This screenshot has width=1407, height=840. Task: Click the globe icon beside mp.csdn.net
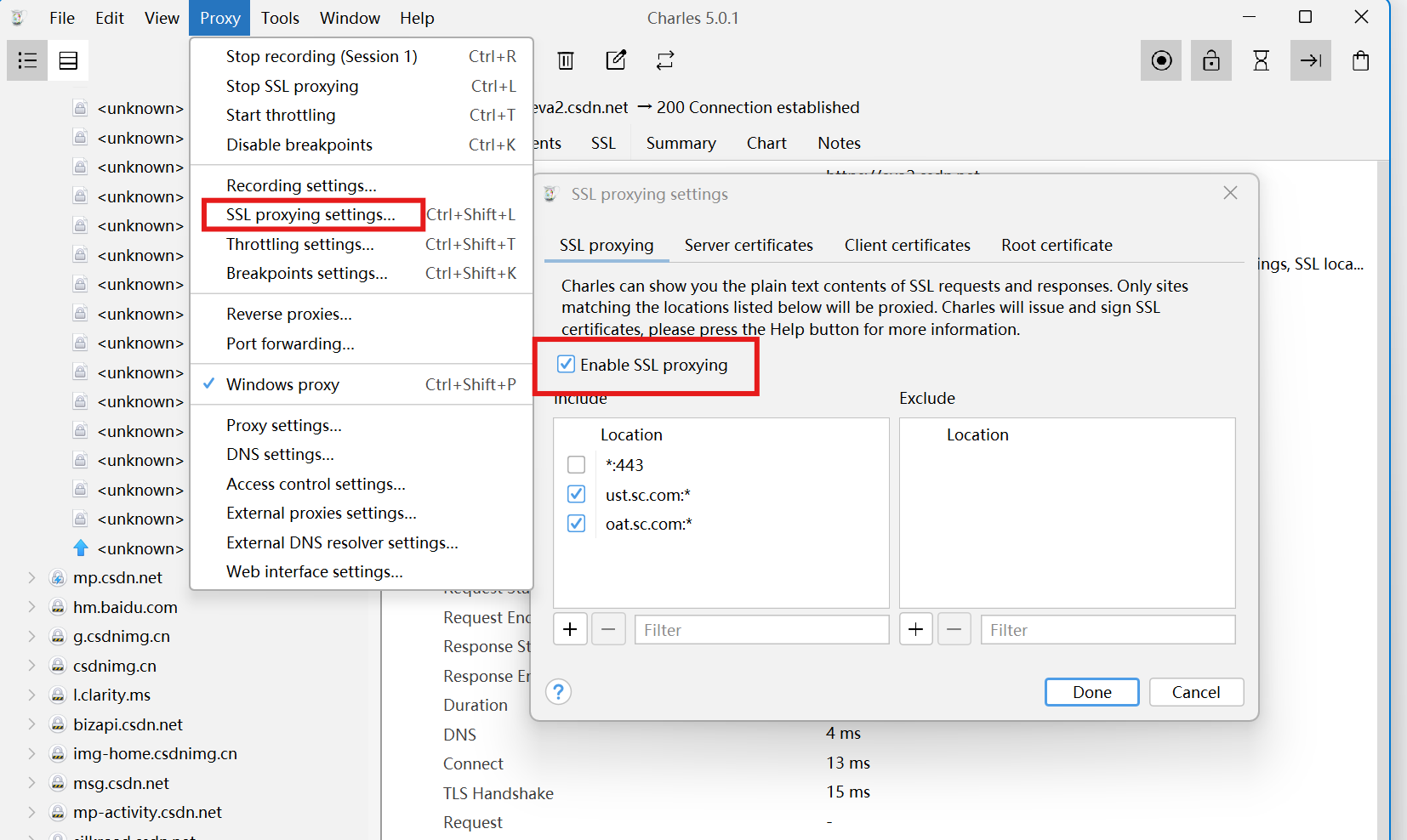pyautogui.click(x=58, y=578)
